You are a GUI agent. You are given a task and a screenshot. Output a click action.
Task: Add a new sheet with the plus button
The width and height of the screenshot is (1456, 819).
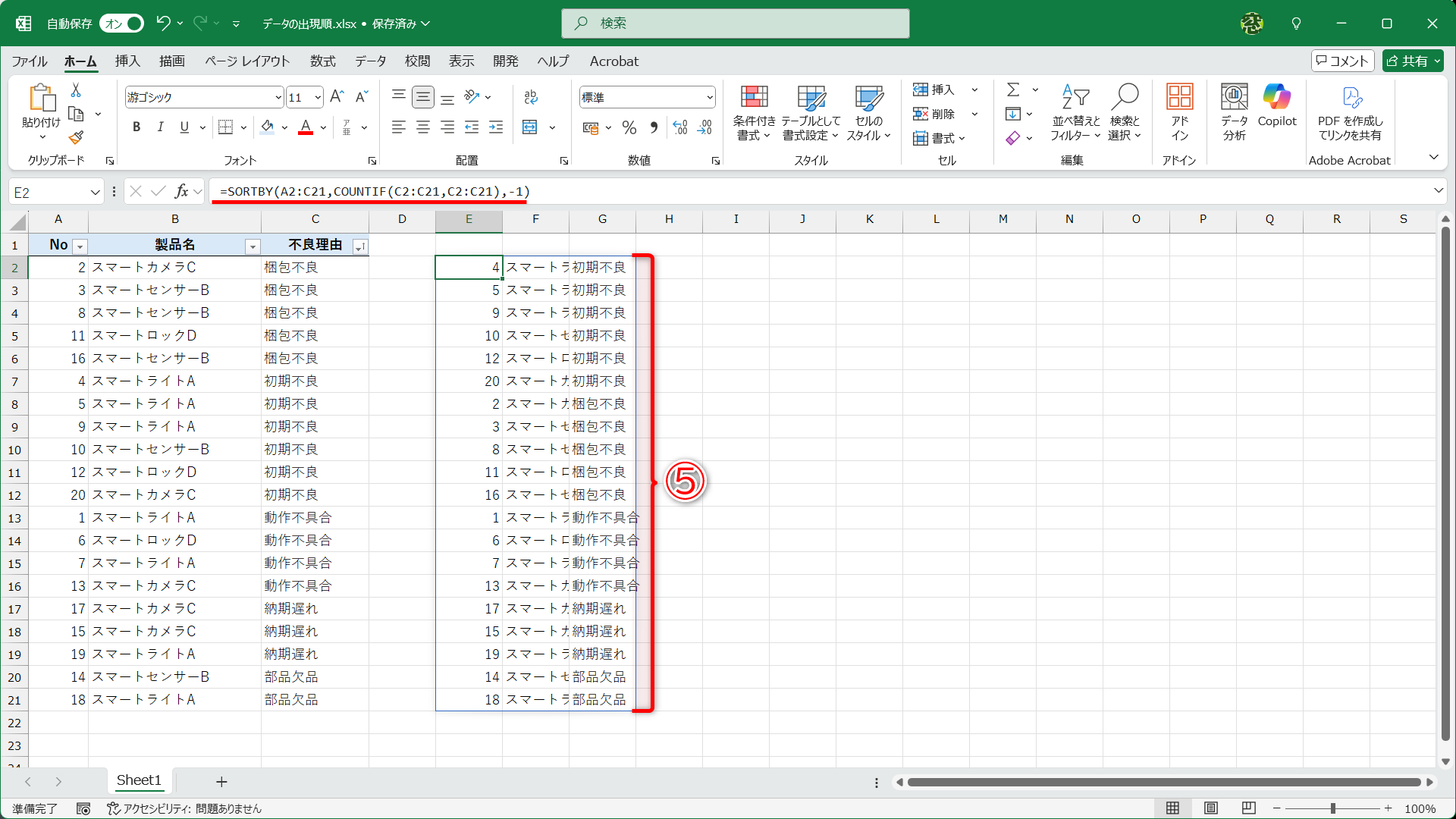point(221,781)
